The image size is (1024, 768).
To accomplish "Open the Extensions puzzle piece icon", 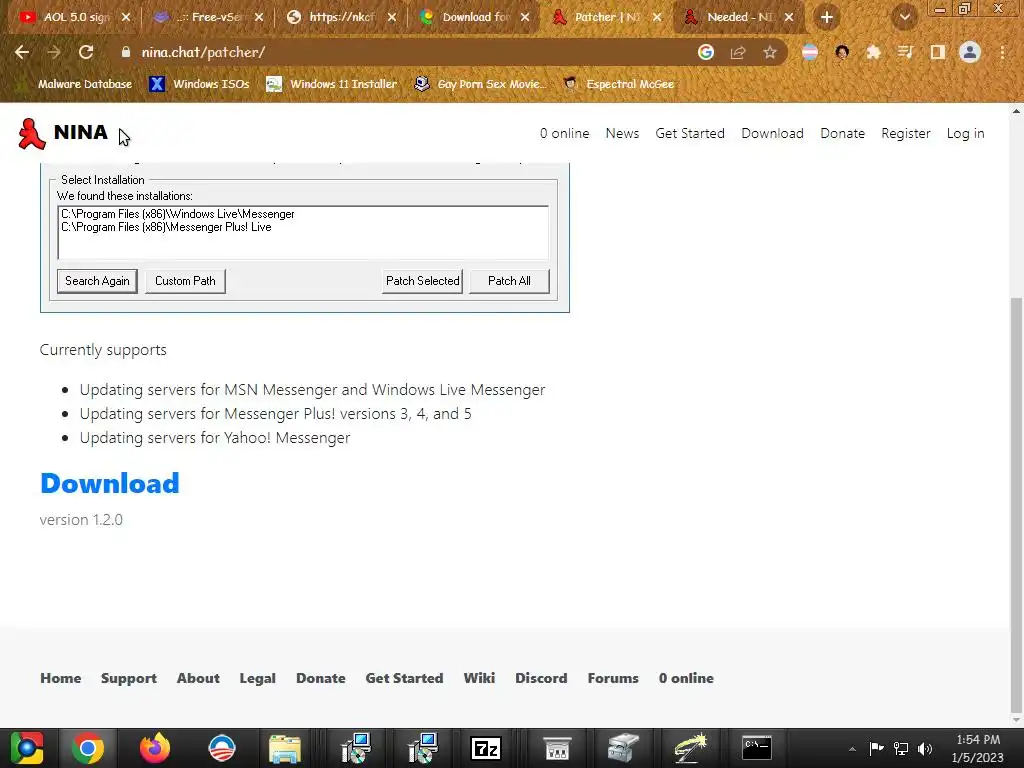I will coord(873,52).
